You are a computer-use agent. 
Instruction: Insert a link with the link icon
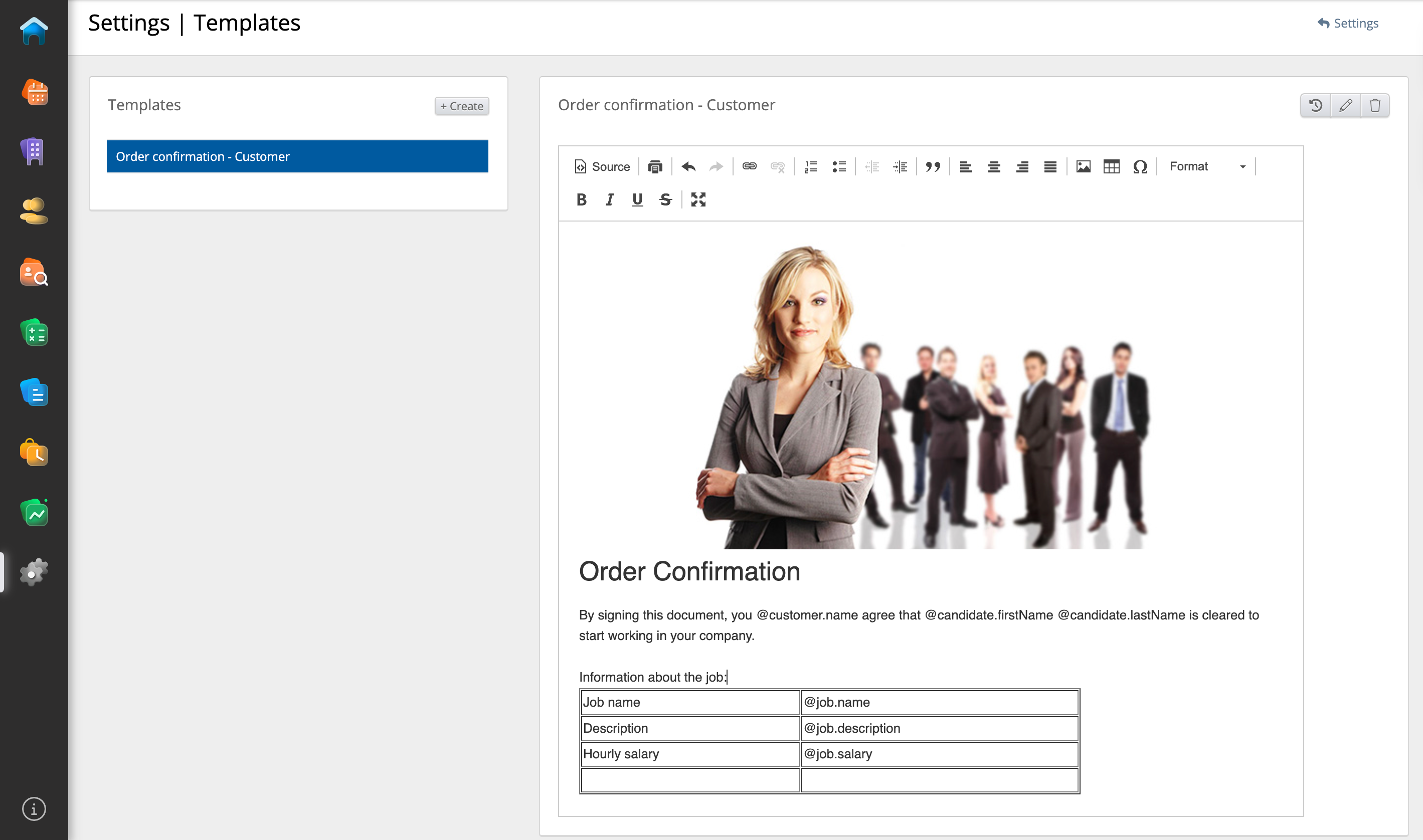click(749, 166)
